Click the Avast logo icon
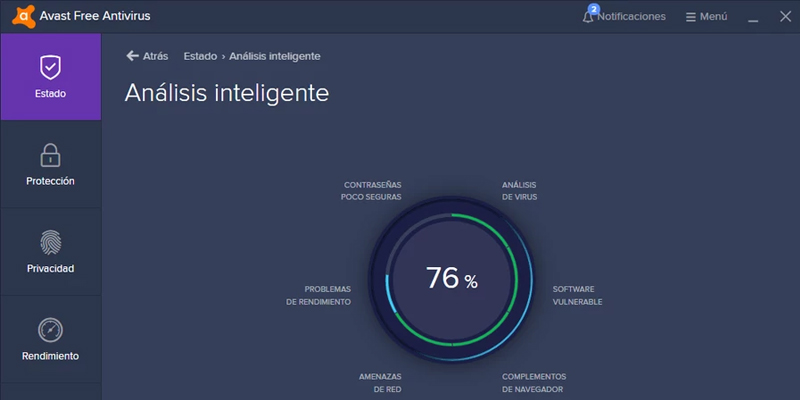The width and height of the screenshot is (800, 400). 24,16
